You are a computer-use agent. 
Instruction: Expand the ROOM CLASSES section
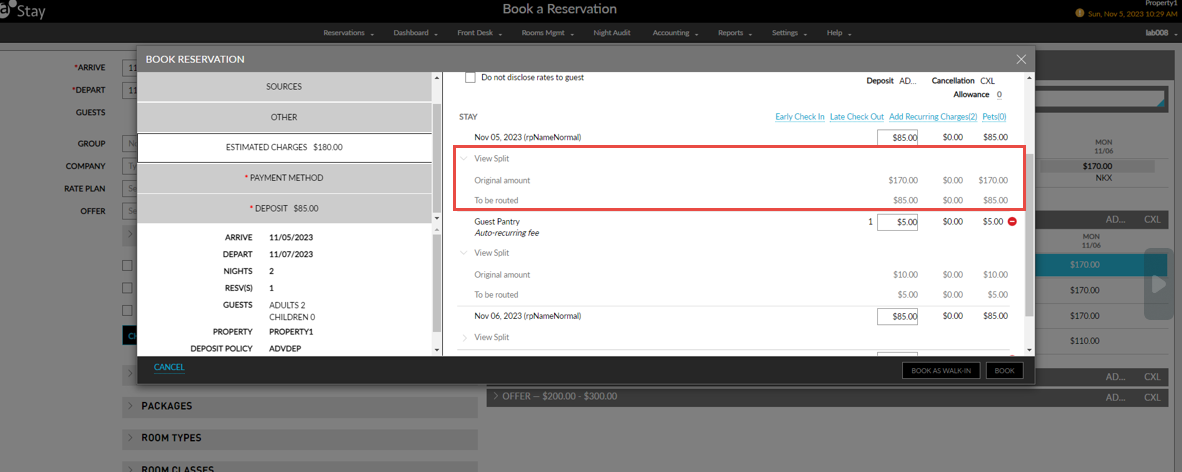(x=299, y=467)
